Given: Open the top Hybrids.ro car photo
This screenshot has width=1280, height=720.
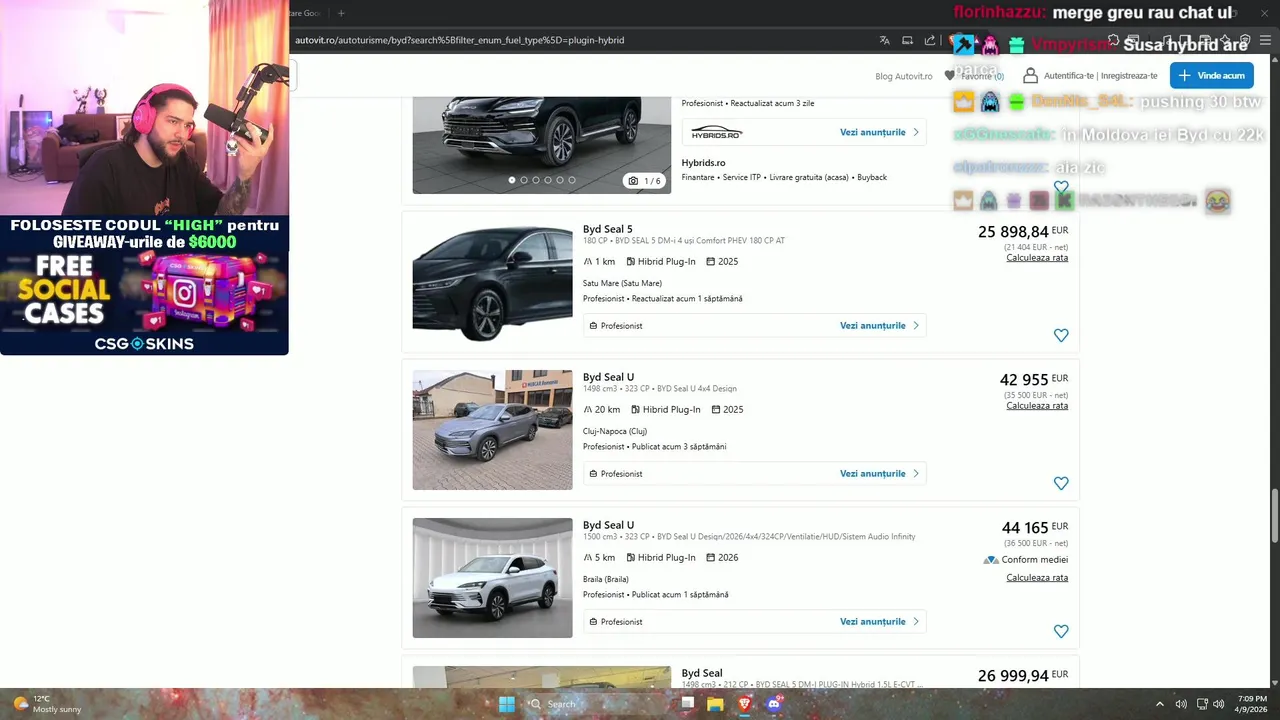Looking at the screenshot, I should coord(542,145).
